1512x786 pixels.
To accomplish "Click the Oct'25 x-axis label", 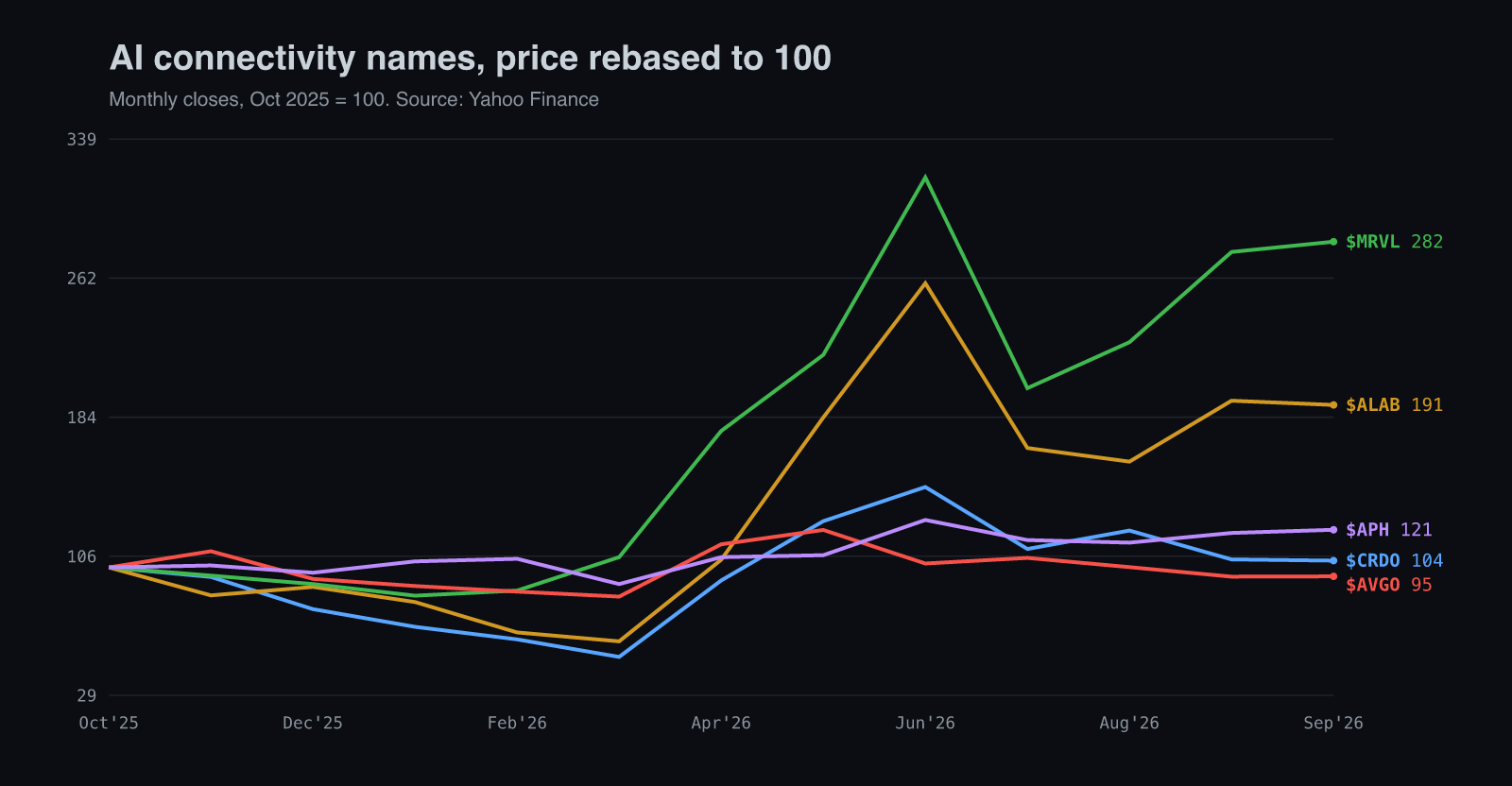I will [109, 723].
